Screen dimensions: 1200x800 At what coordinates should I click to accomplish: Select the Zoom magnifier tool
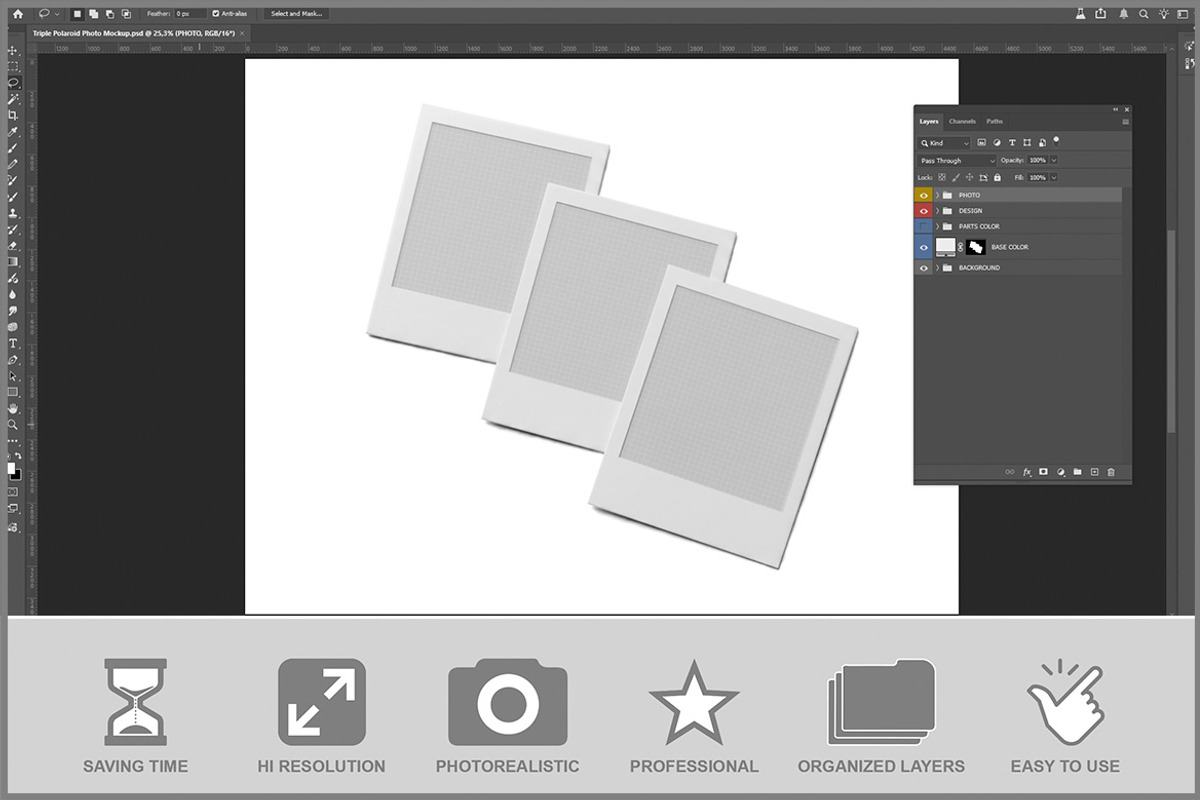13,424
